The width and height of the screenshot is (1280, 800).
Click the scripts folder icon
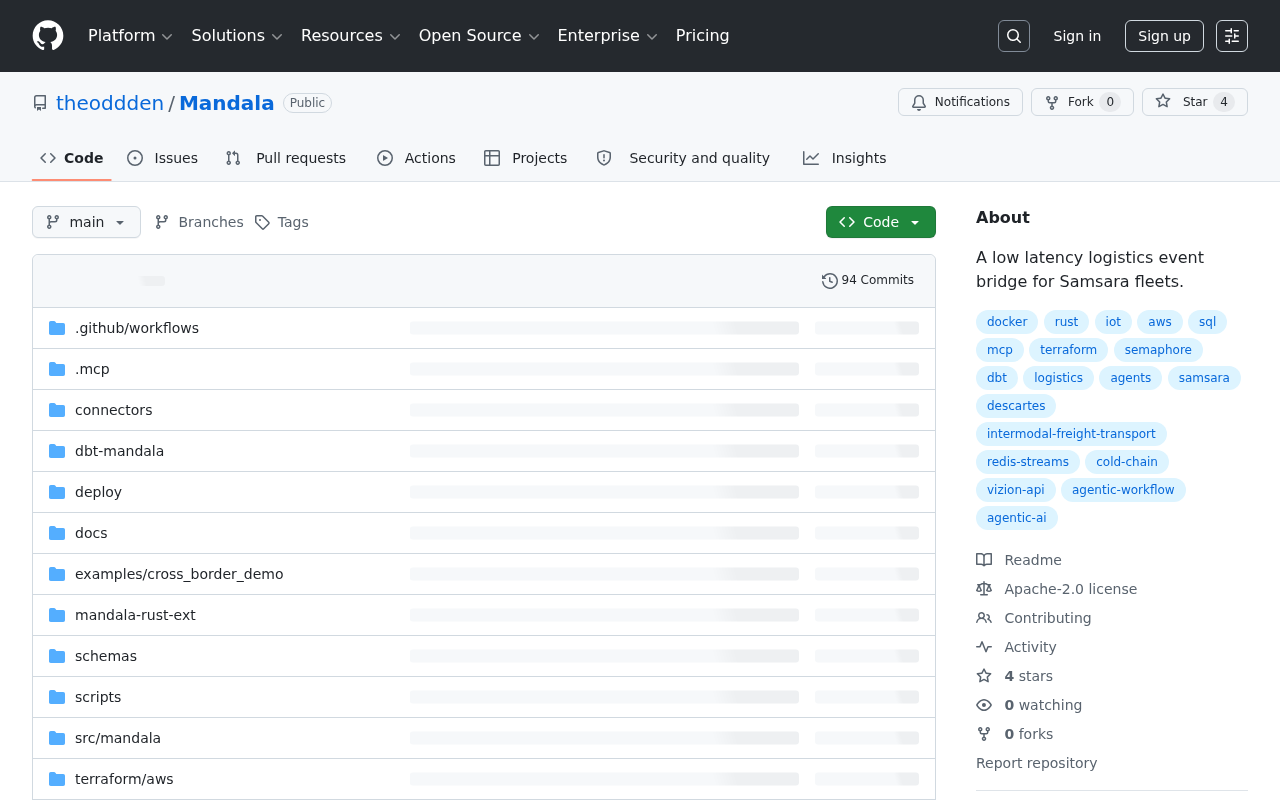click(x=57, y=697)
